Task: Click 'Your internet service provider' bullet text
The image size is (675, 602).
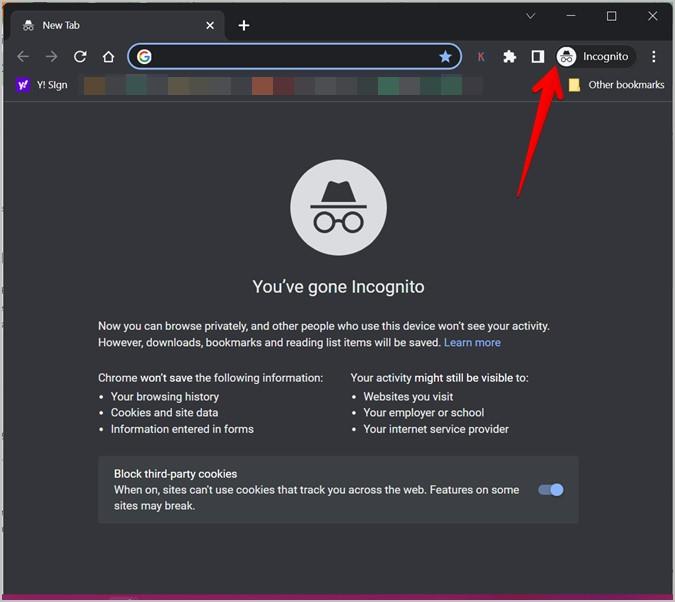Action: (x=436, y=429)
